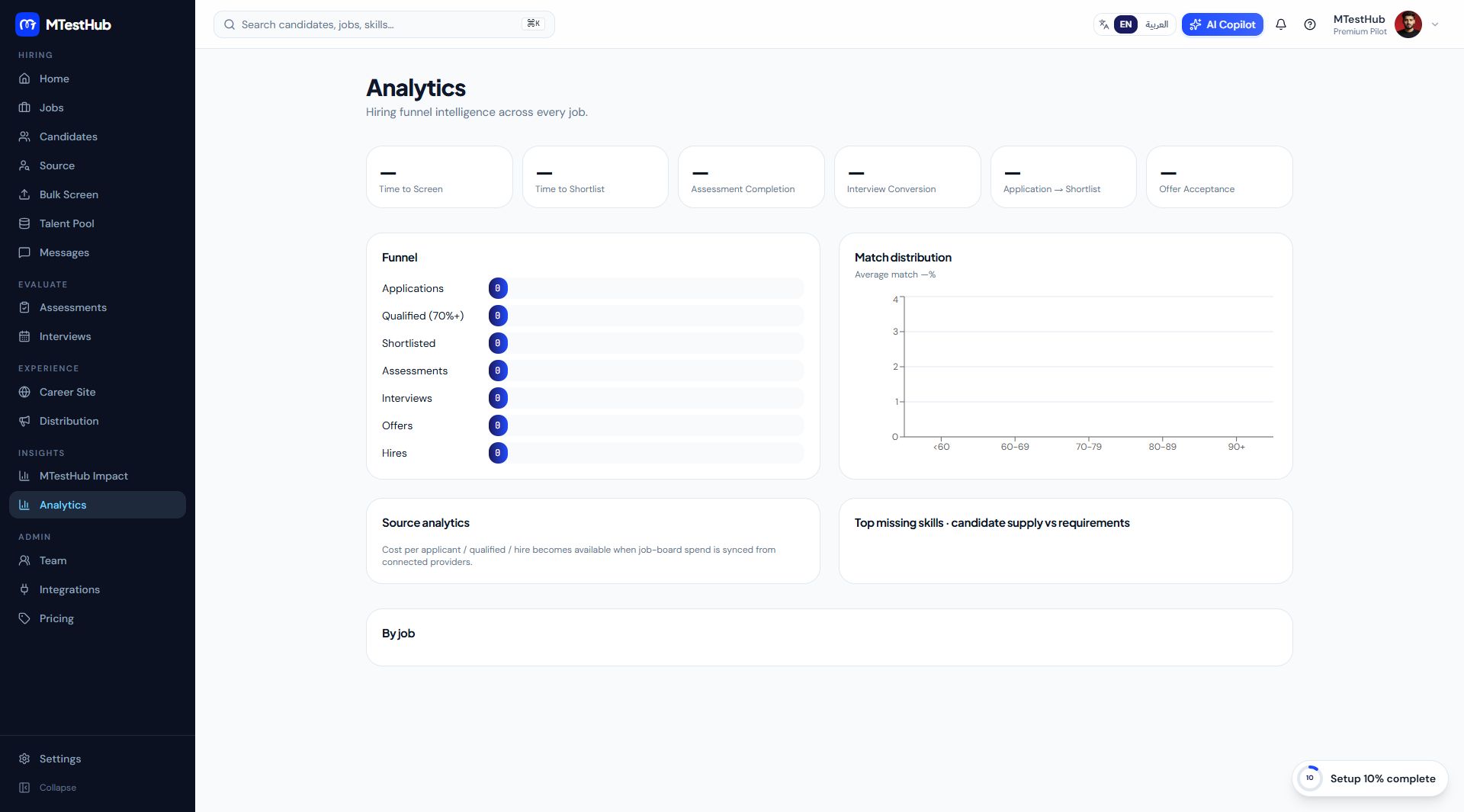Click the Source person-search icon
1464x812 pixels.
(24, 165)
